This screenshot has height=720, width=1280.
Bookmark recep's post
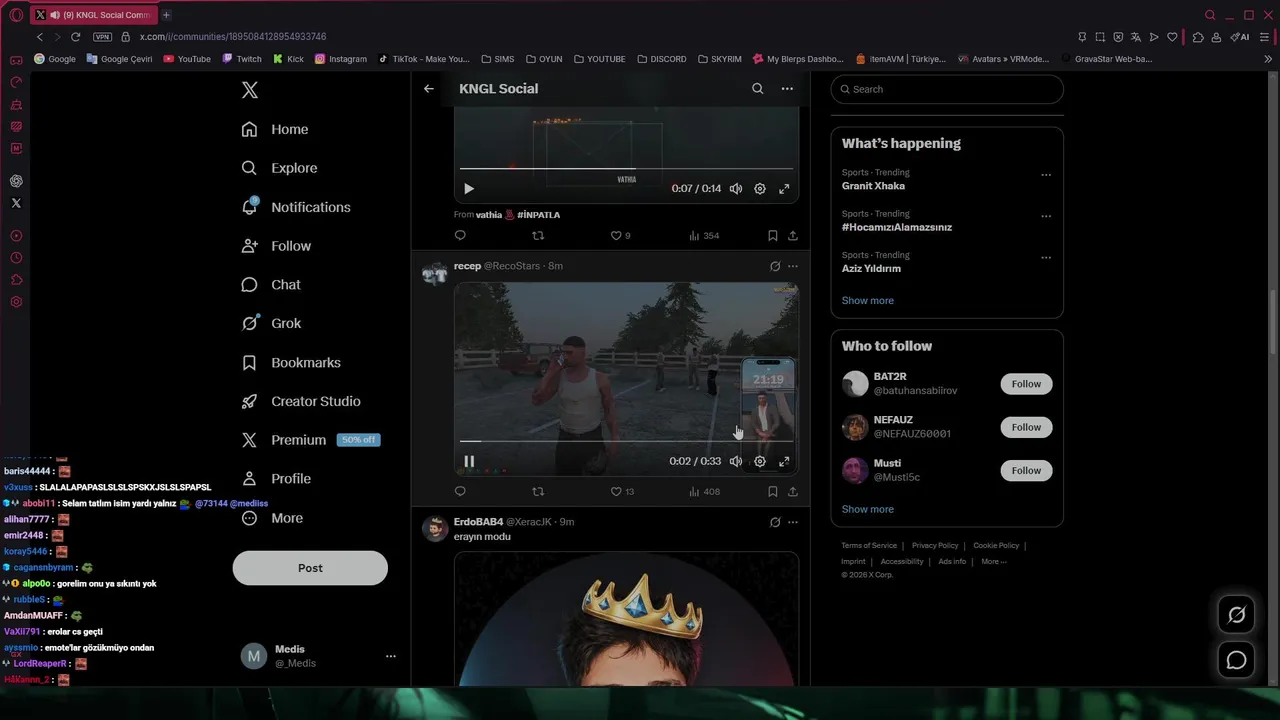tap(772, 491)
